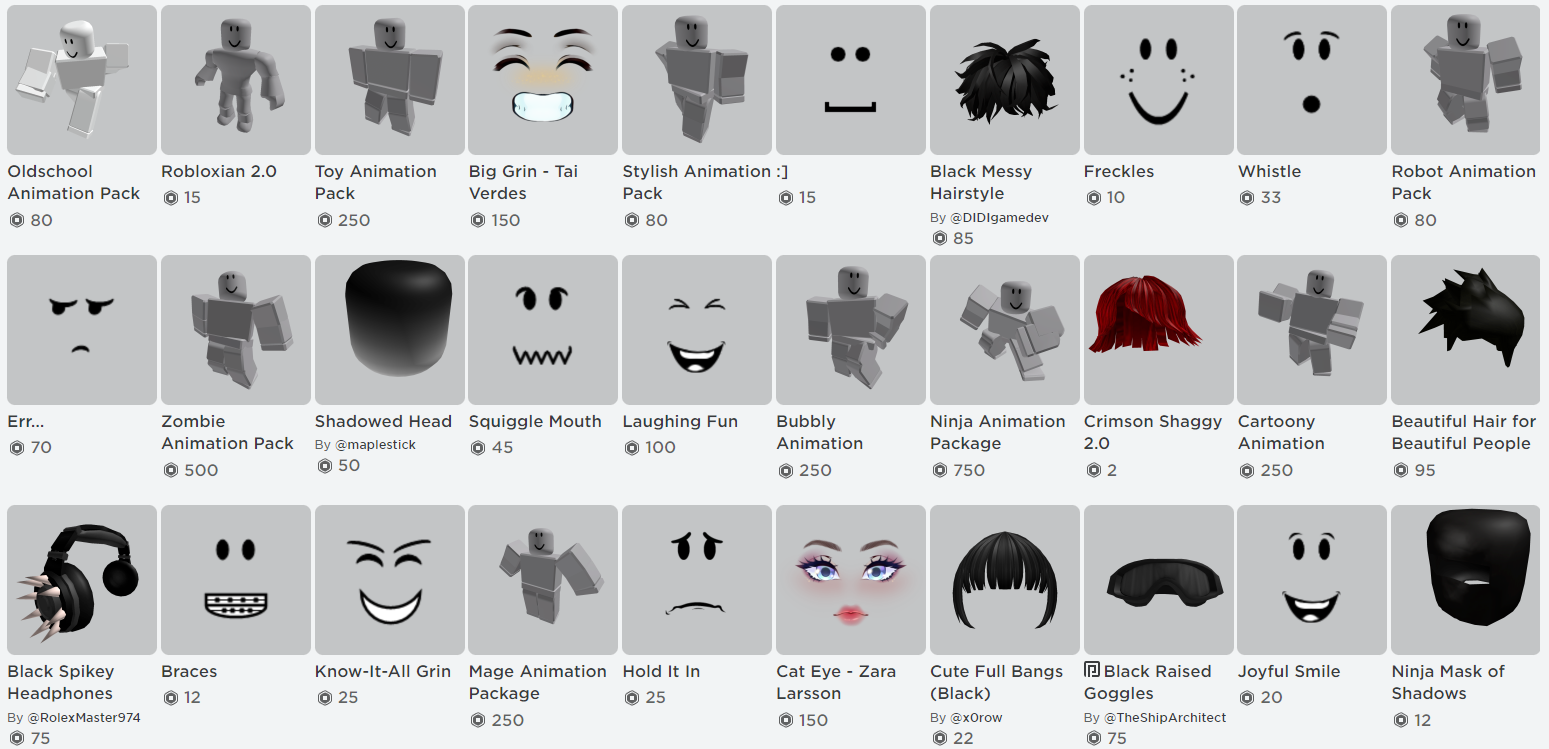Open the Oldschool Animation Pack thumbnail
This screenshot has height=749, width=1549.
tap(82, 80)
